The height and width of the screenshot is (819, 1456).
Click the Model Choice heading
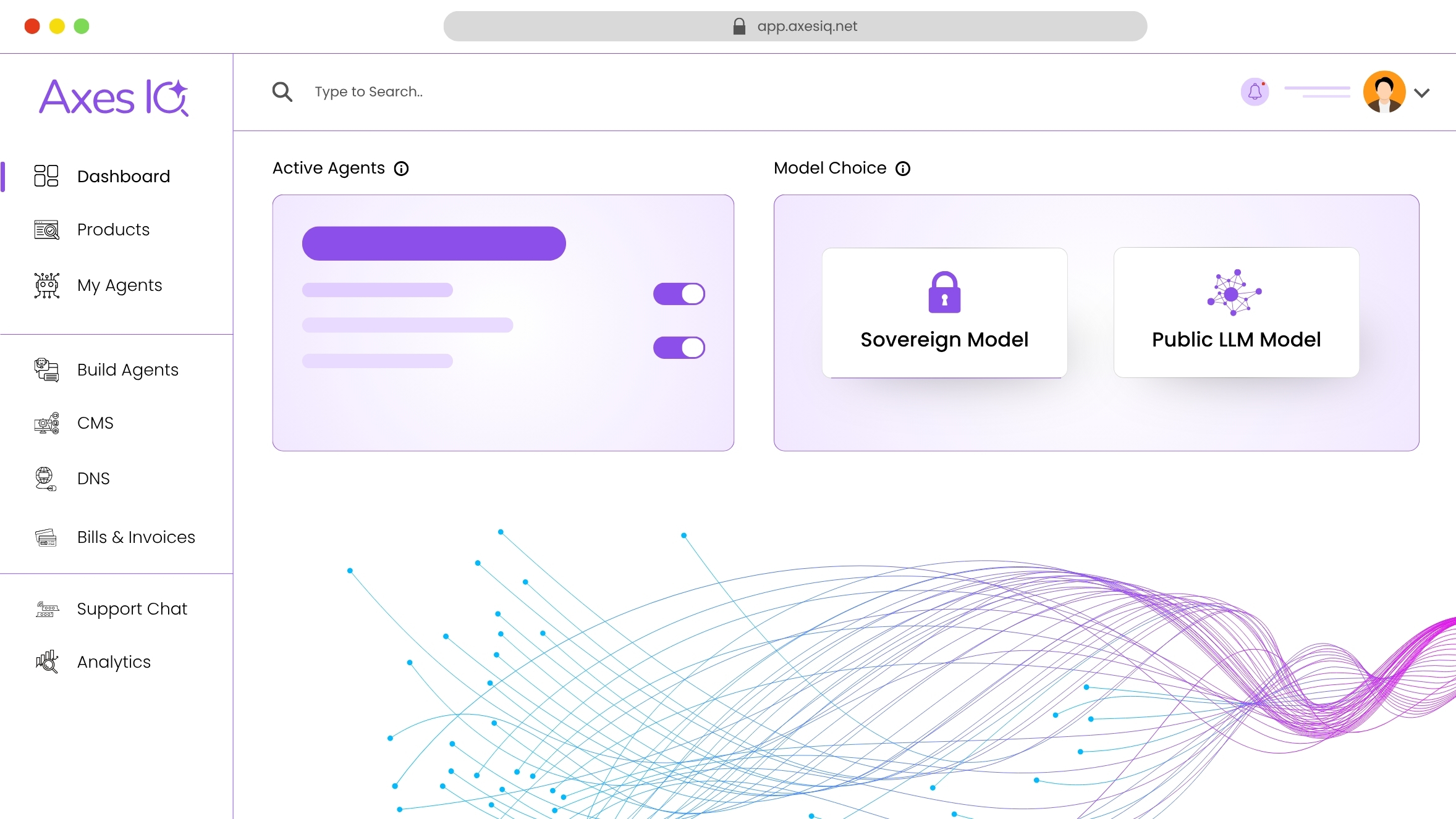click(830, 168)
